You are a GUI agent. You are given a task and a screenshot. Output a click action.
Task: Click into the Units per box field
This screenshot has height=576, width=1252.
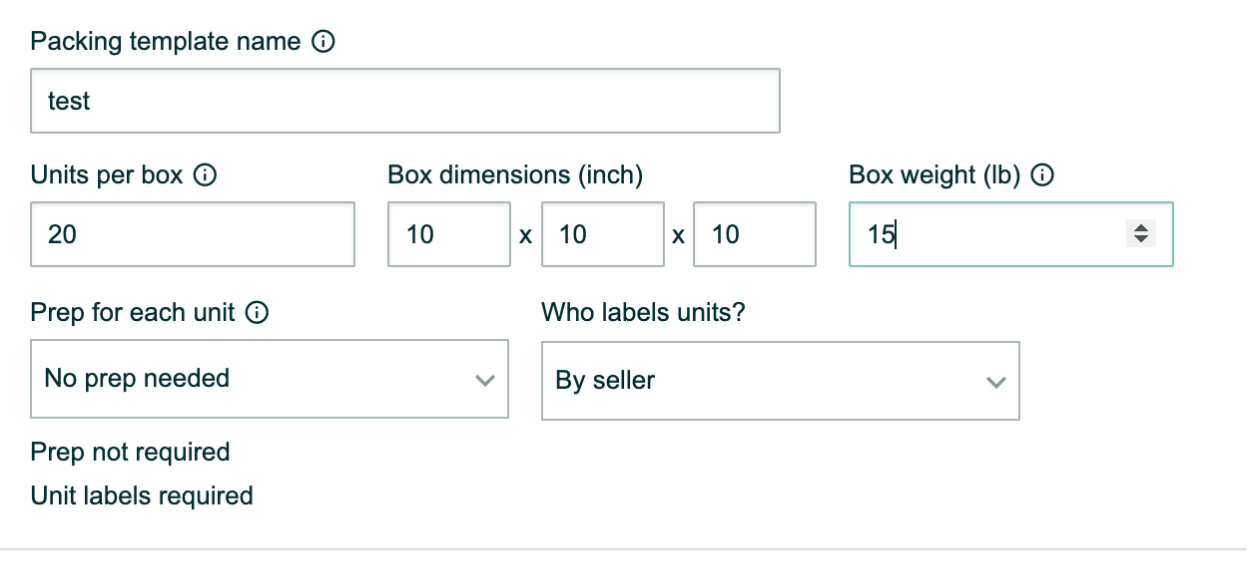tap(192, 235)
